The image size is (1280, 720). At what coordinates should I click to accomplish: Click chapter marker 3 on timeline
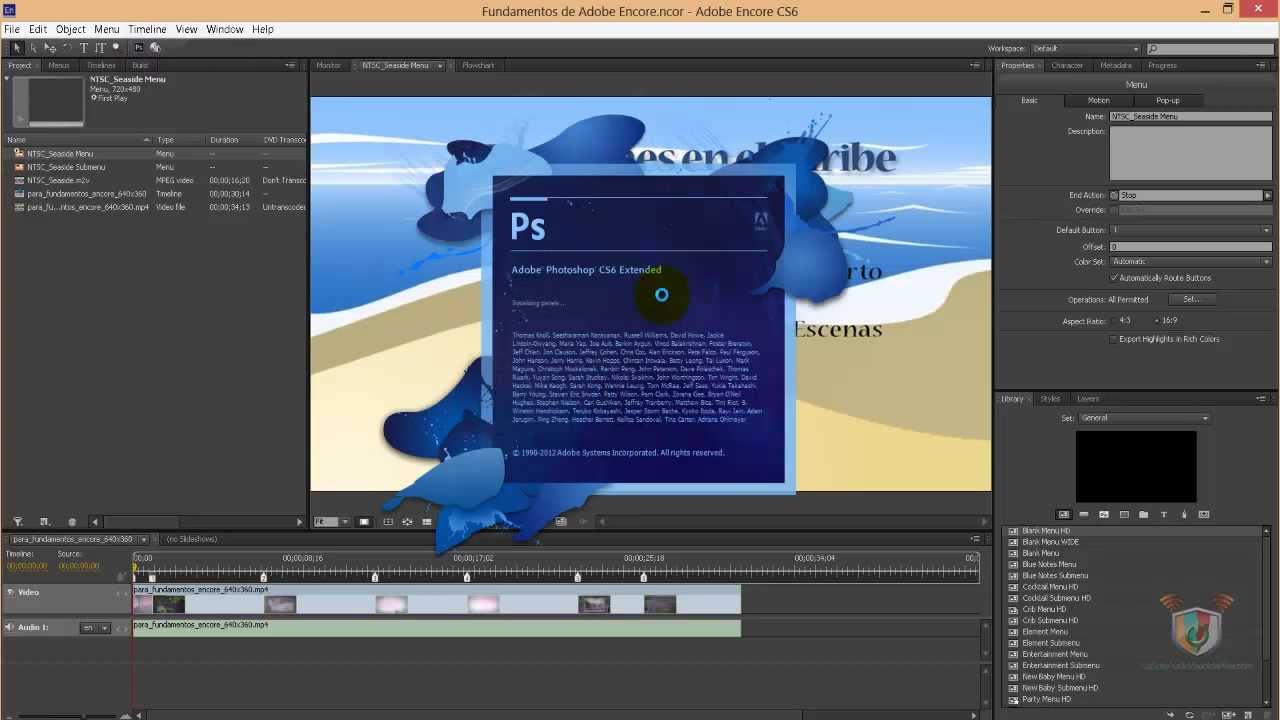(374, 576)
